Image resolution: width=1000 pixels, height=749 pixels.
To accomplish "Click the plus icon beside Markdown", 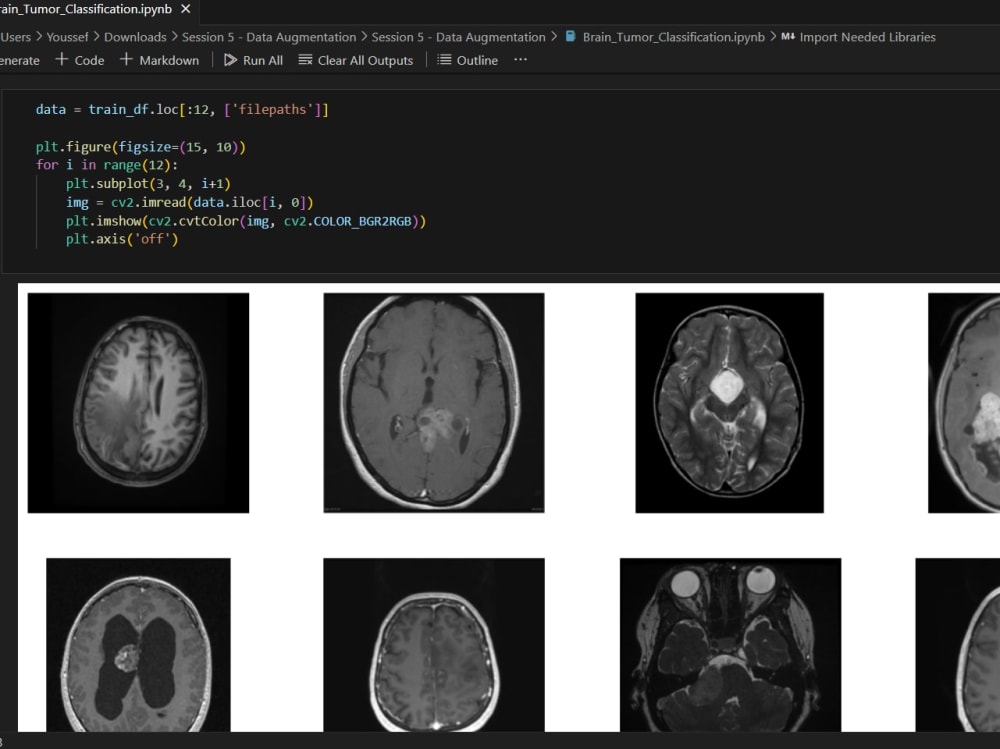I will click(x=126, y=59).
